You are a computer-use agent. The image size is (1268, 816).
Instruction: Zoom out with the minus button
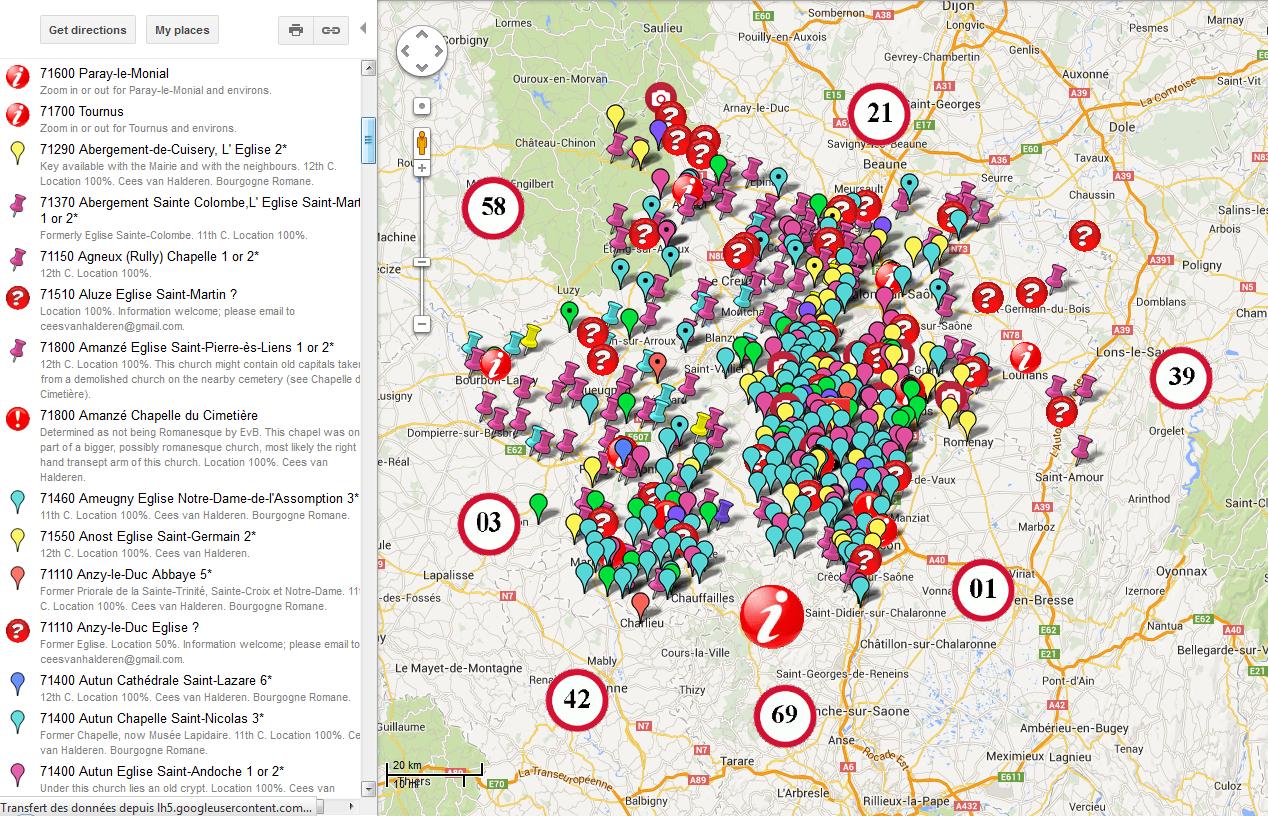[422, 324]
